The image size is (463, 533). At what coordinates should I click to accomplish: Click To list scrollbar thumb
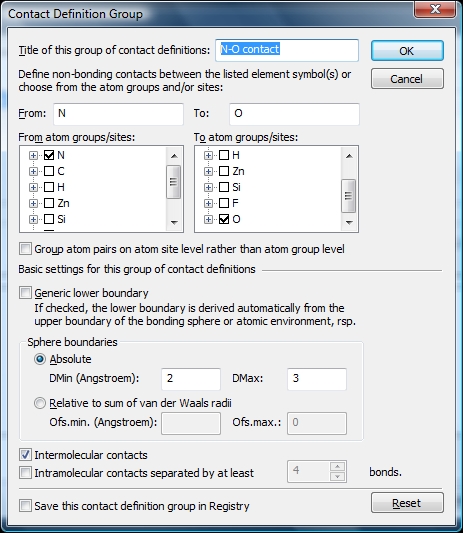point(349,196)
